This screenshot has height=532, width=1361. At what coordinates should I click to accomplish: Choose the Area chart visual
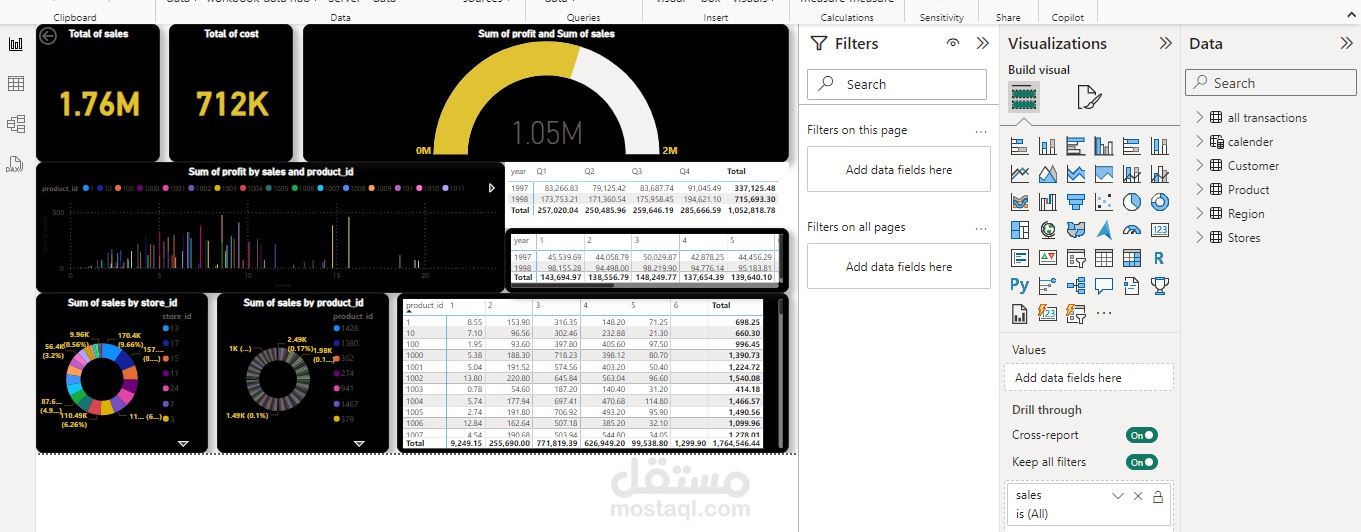(1048, 174)
